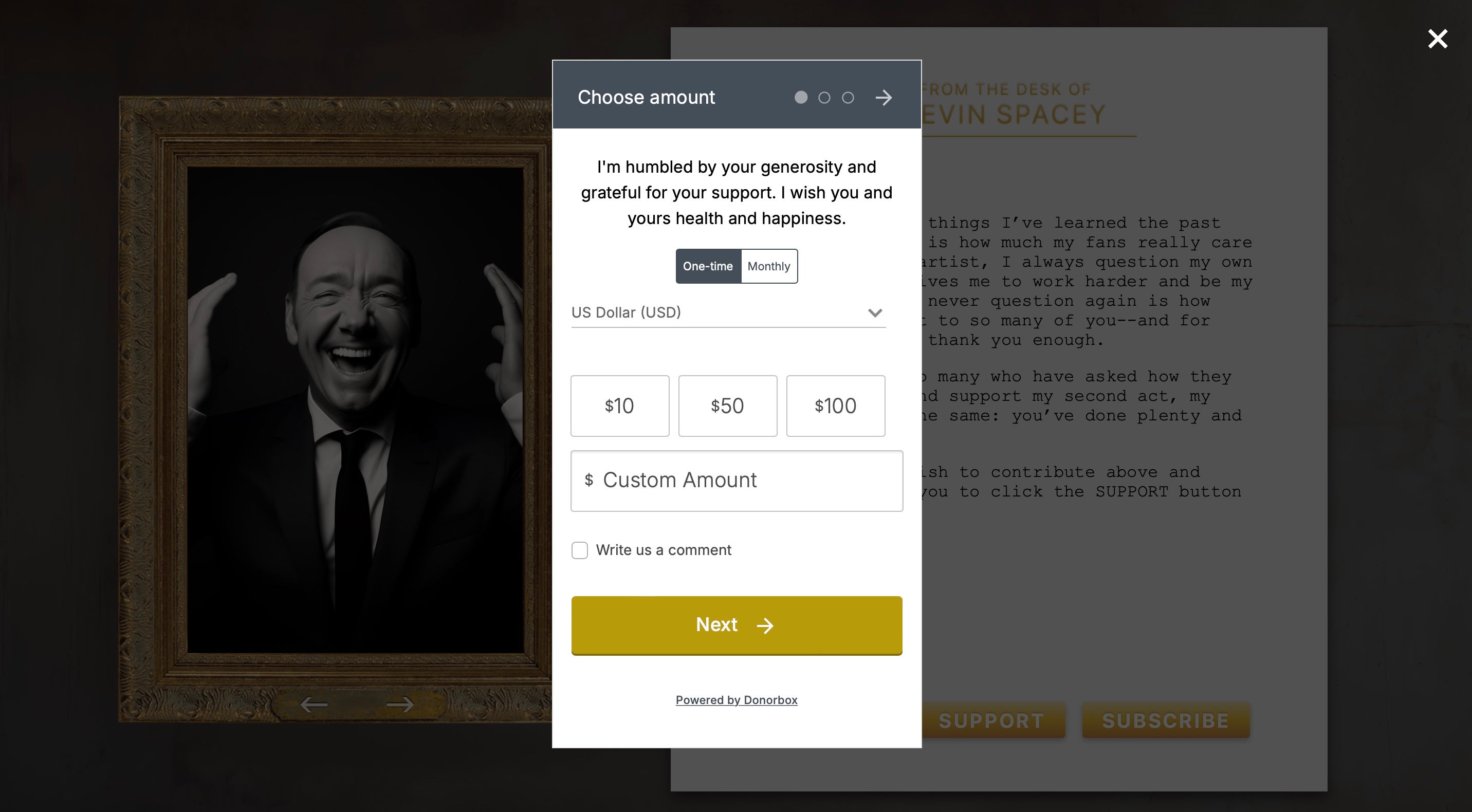
Task: Show next portrait with the right arrow
Action: pyautogui.click(x=400, y=705)
